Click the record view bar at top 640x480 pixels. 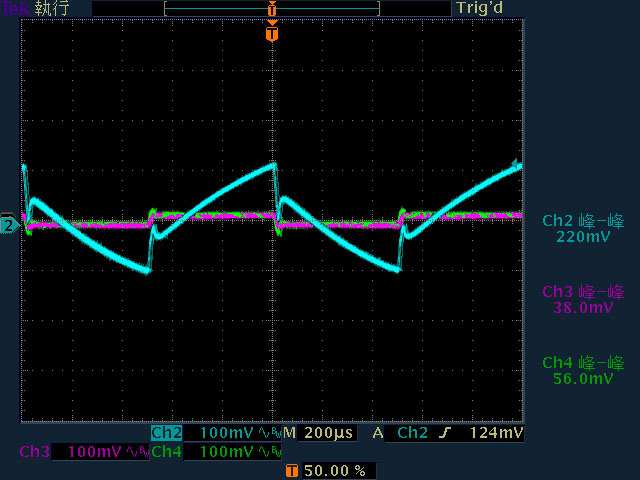click(272, 8)
